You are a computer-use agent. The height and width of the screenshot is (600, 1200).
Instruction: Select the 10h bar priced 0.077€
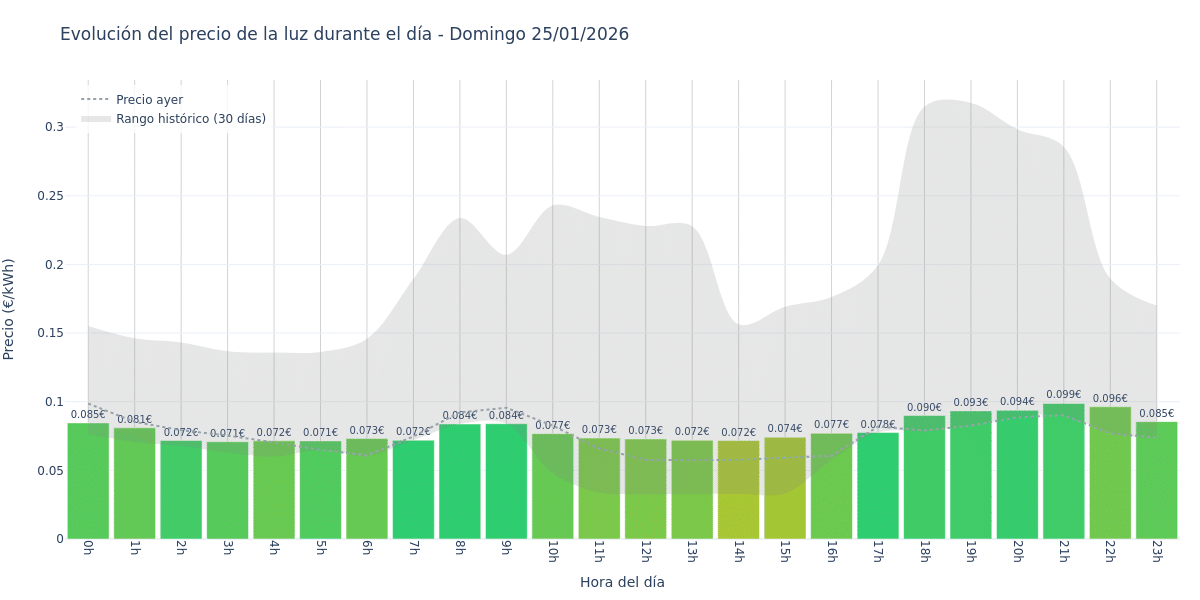click(x=552, y=487)
